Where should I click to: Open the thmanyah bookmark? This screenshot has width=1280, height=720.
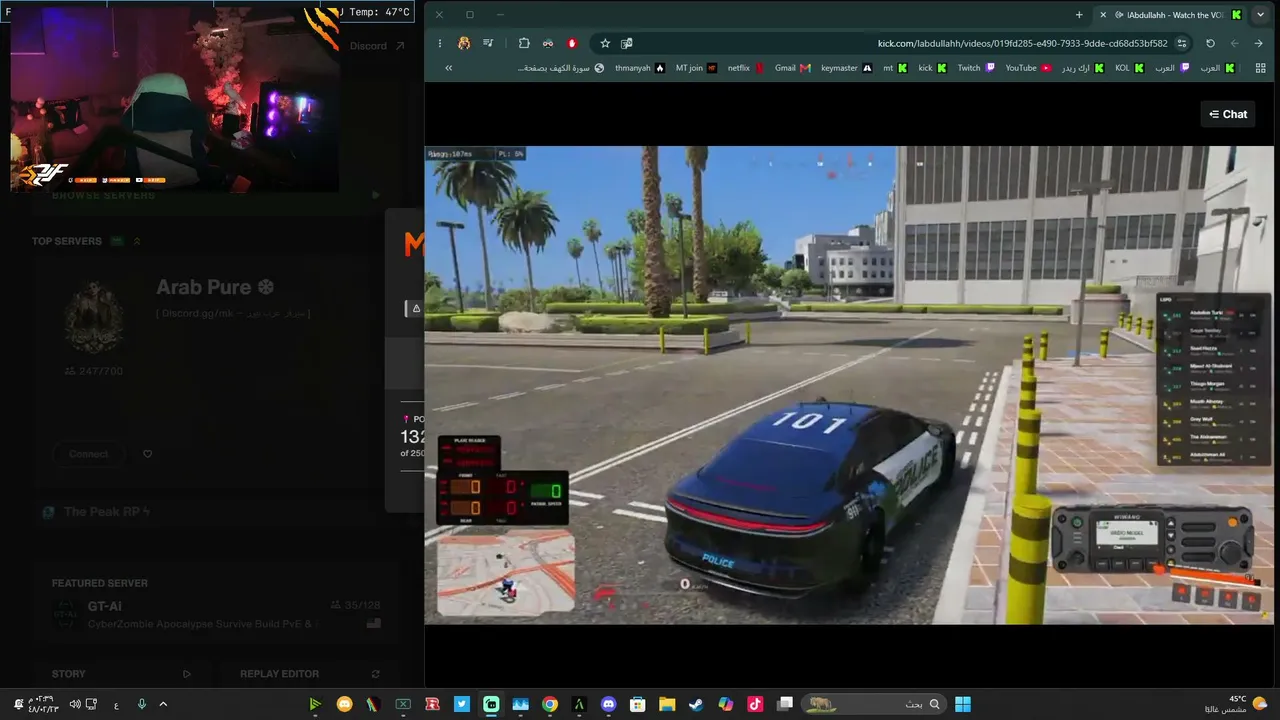coord(640,68)
